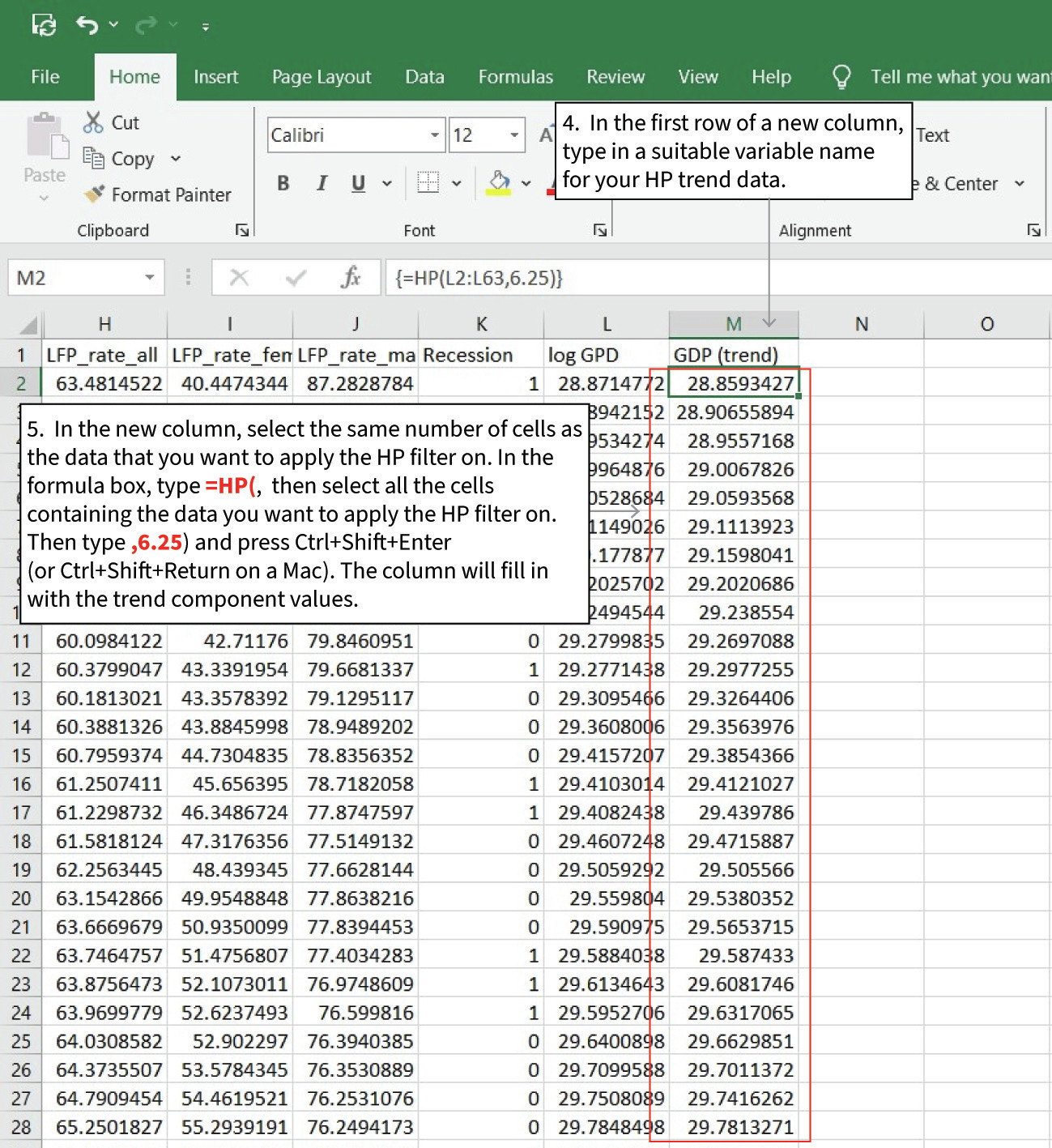The height and width of the screenshot is (1148, 1052).
Task: Expand the Merge & Center dropdown
Action: 1020,183
